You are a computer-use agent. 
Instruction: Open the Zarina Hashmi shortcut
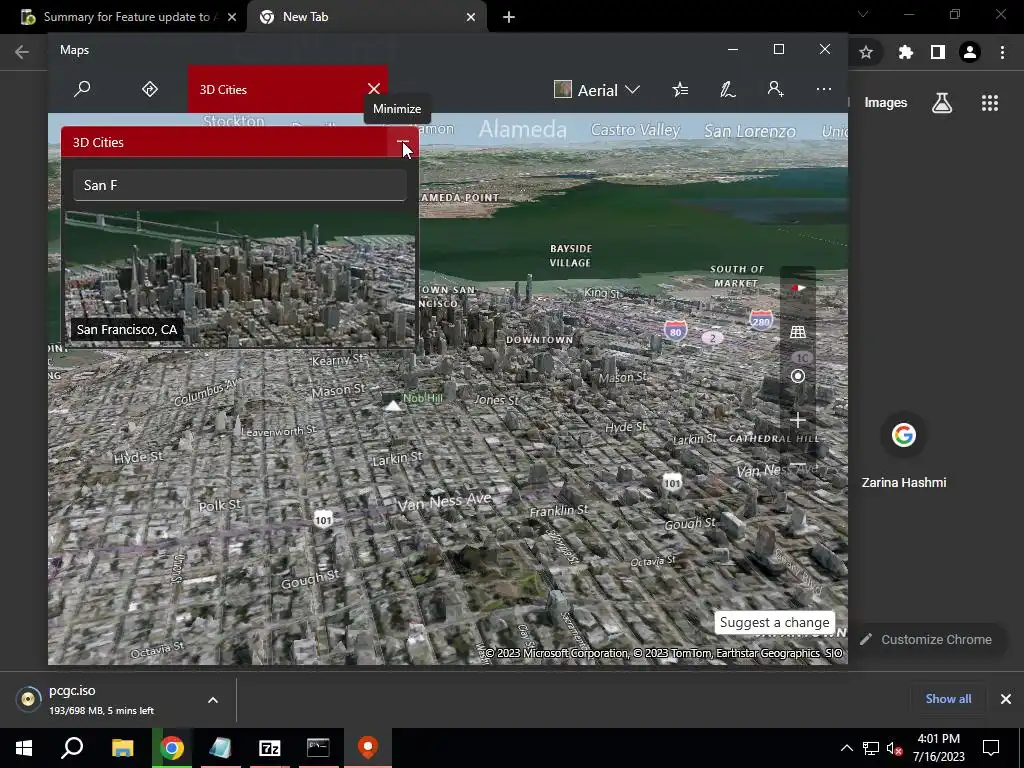904,451
